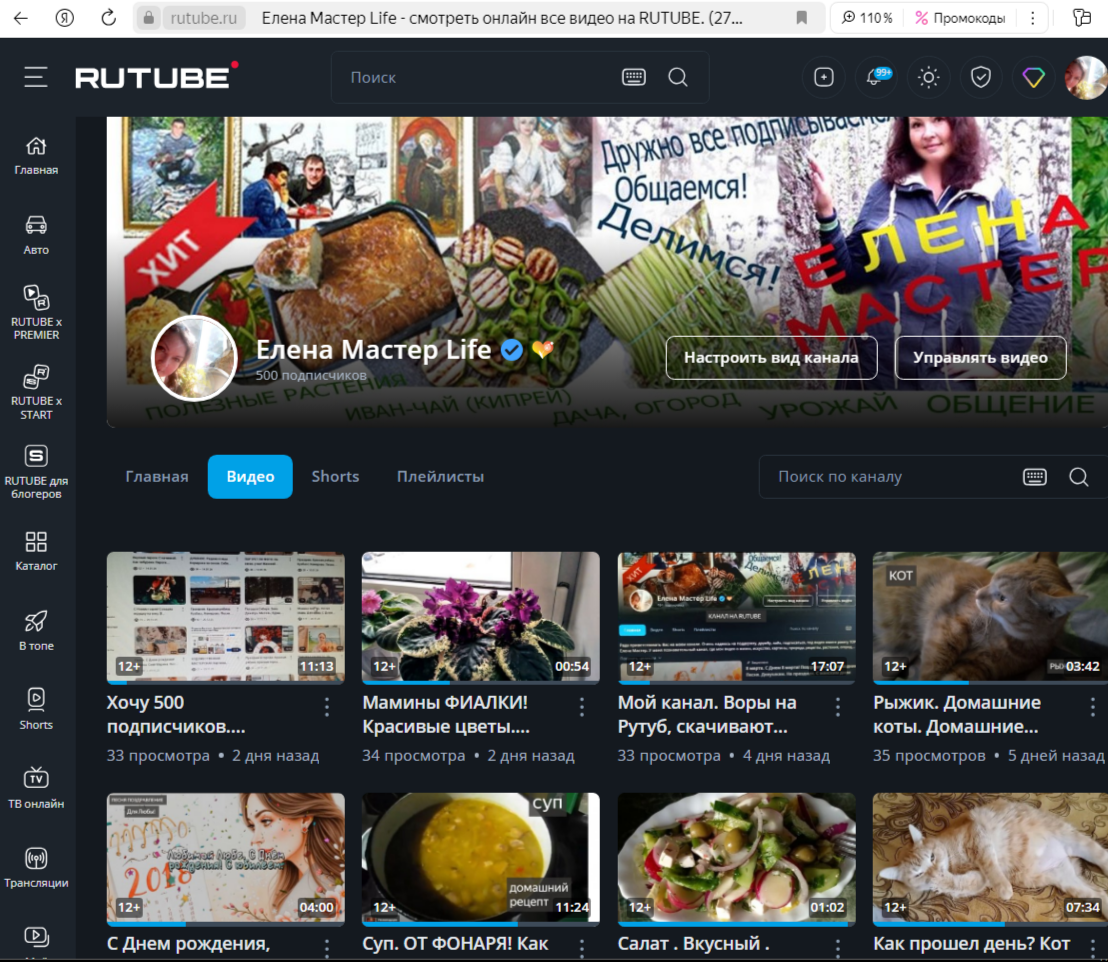
Task: Open the hamburger menu next to RUTUBE logo
Action: click(x=35, y=77)
